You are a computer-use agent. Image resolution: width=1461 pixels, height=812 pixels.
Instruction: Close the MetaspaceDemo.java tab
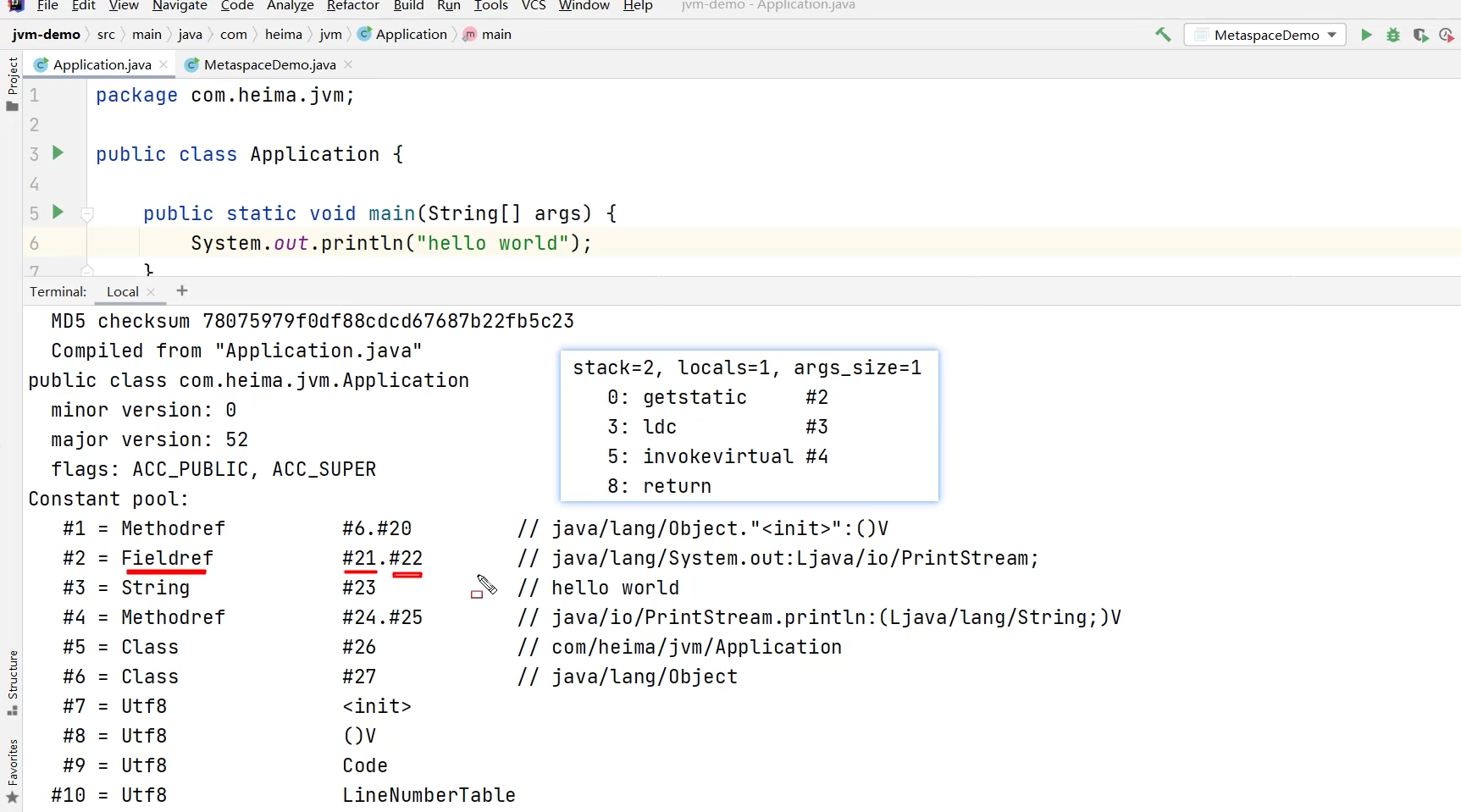(x=348, y=64)
